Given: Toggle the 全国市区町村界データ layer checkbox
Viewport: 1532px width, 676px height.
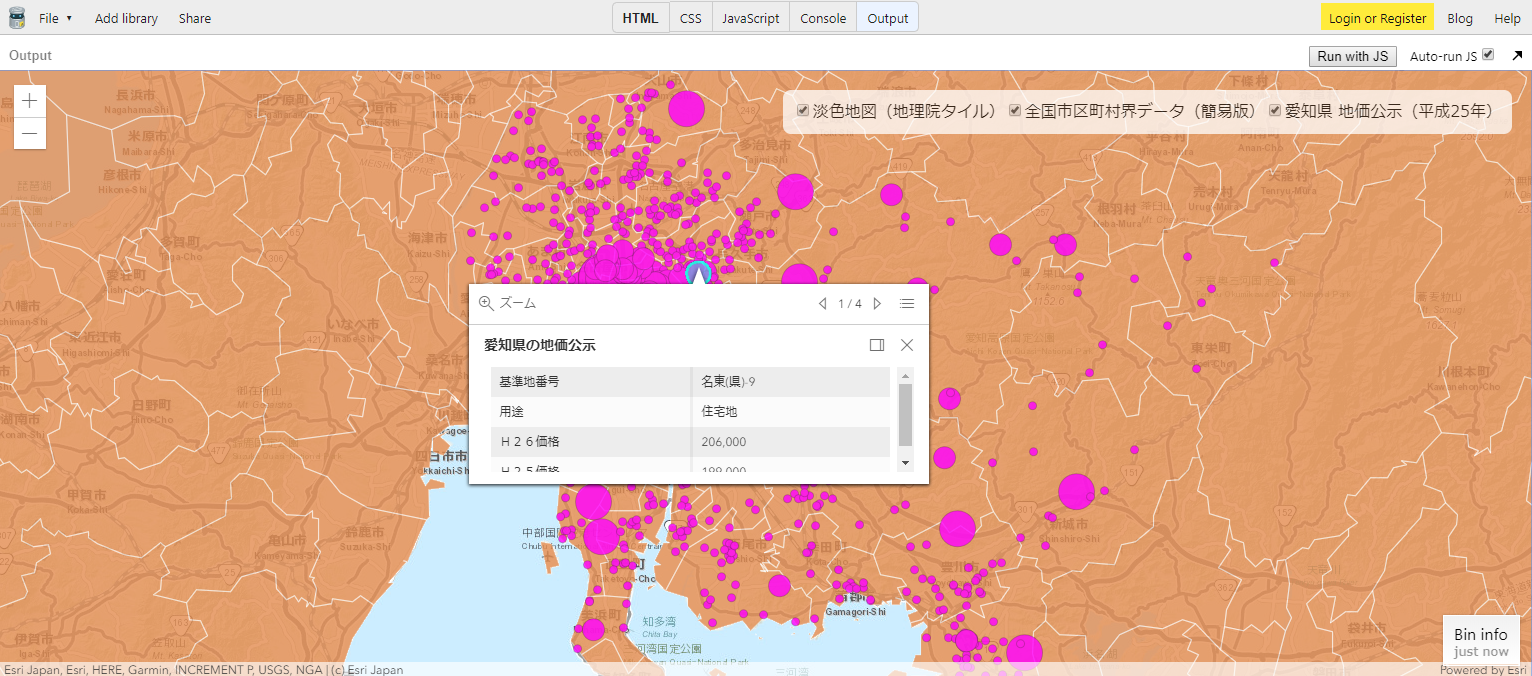Looking at the screenshot, I should [1015, 110].
